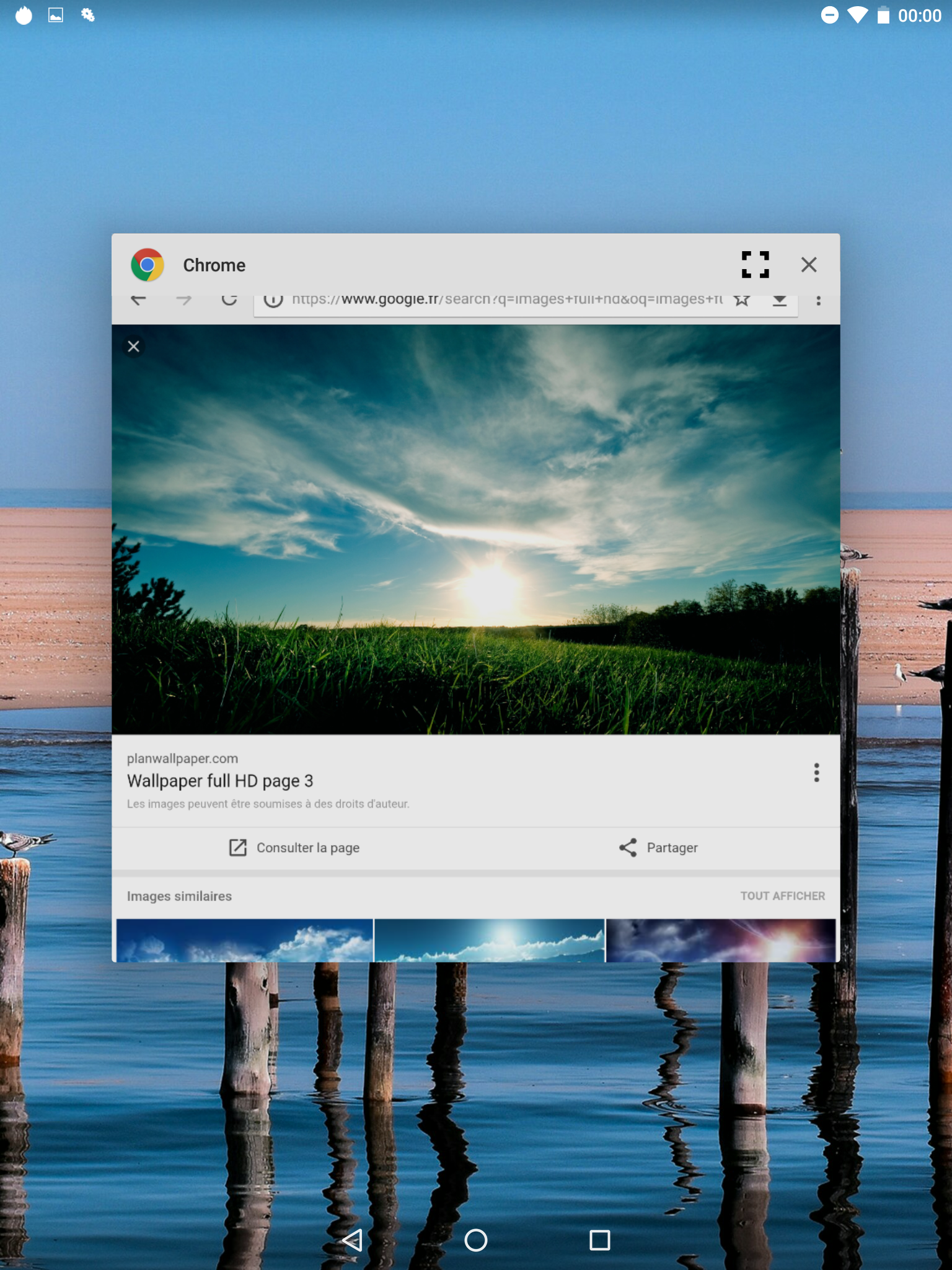The height and width of the screenshot is (1270, 952).
Task: Select TOUT AFFICHER for similar images
Action: tap(782, 896)
